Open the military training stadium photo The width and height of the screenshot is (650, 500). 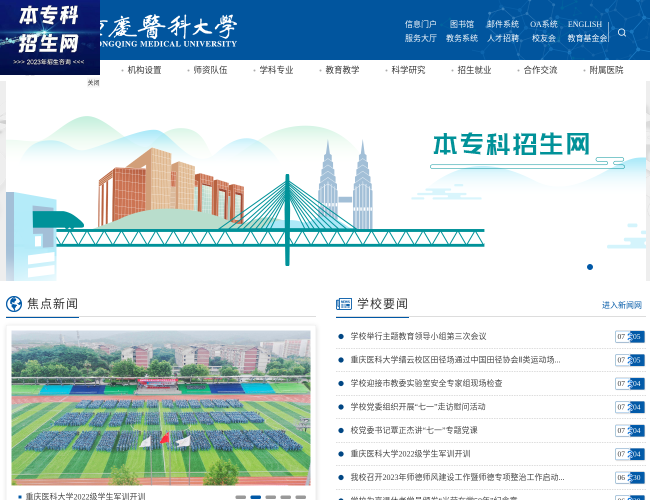point(161,408)
